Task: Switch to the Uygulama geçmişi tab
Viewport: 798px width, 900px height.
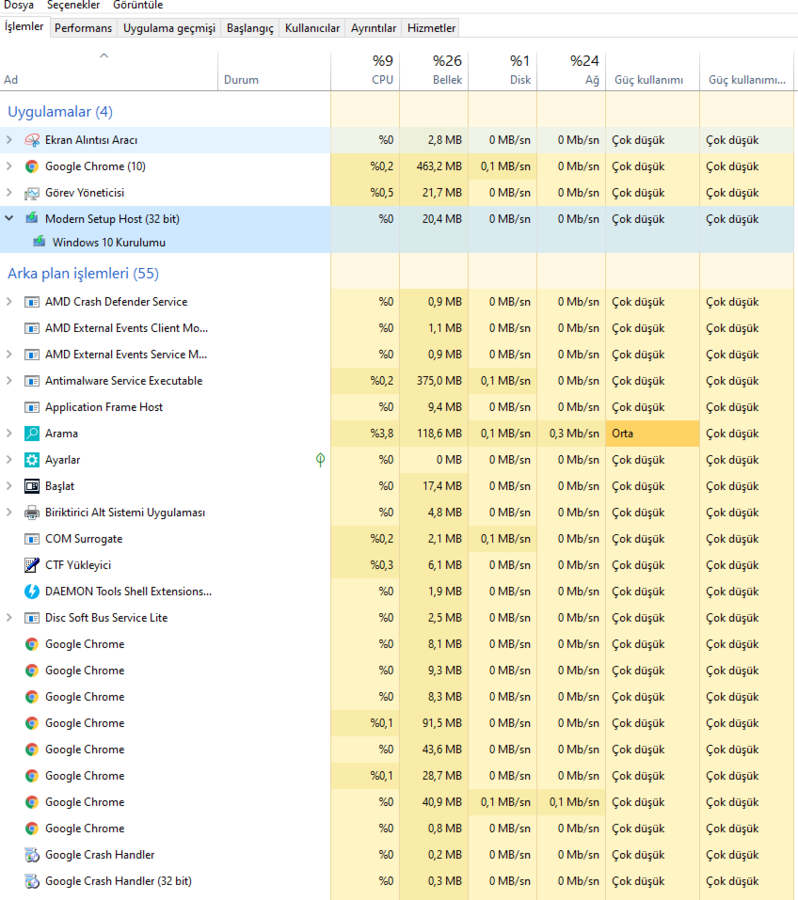Action: click(x=169, y=28)
